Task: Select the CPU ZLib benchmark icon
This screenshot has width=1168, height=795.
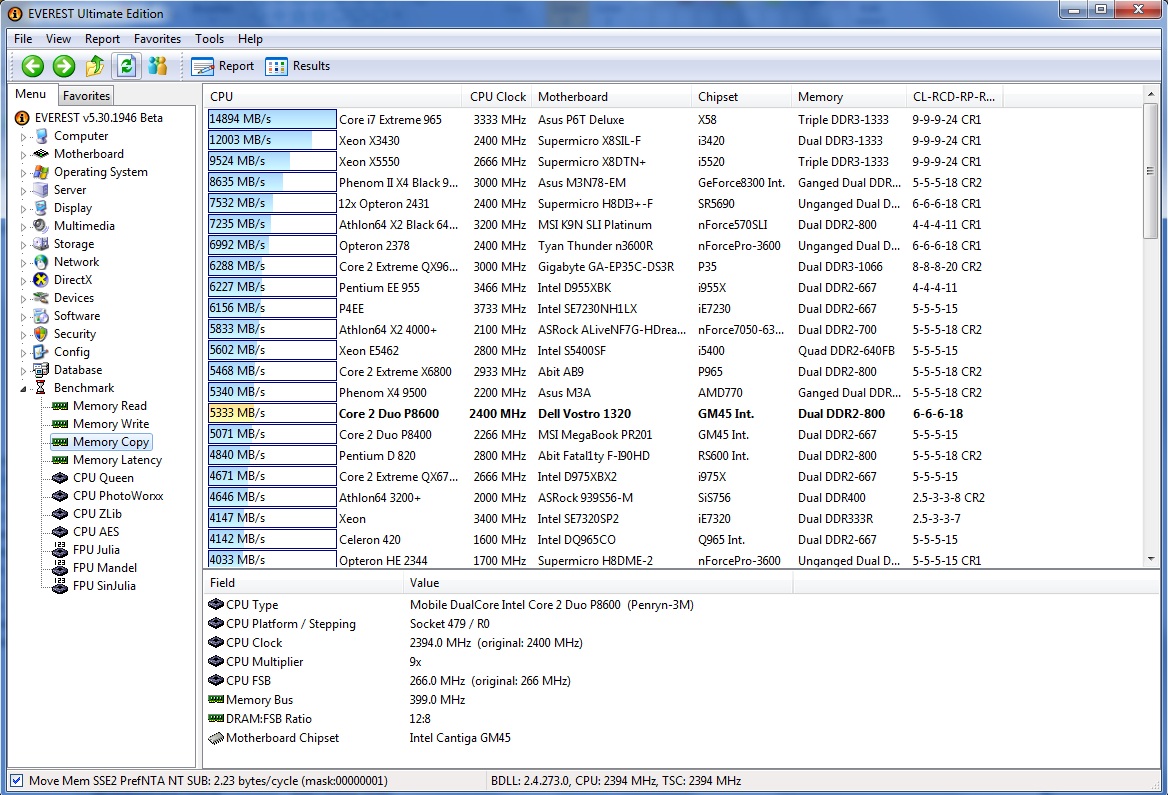Action: pyautogui.click(x=60, y=514)
